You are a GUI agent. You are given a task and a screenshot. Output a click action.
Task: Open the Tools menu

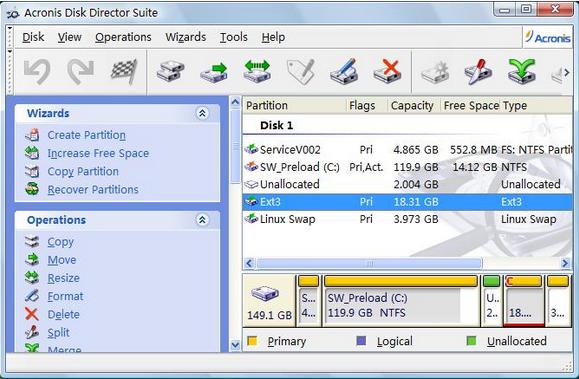[234, 37]
